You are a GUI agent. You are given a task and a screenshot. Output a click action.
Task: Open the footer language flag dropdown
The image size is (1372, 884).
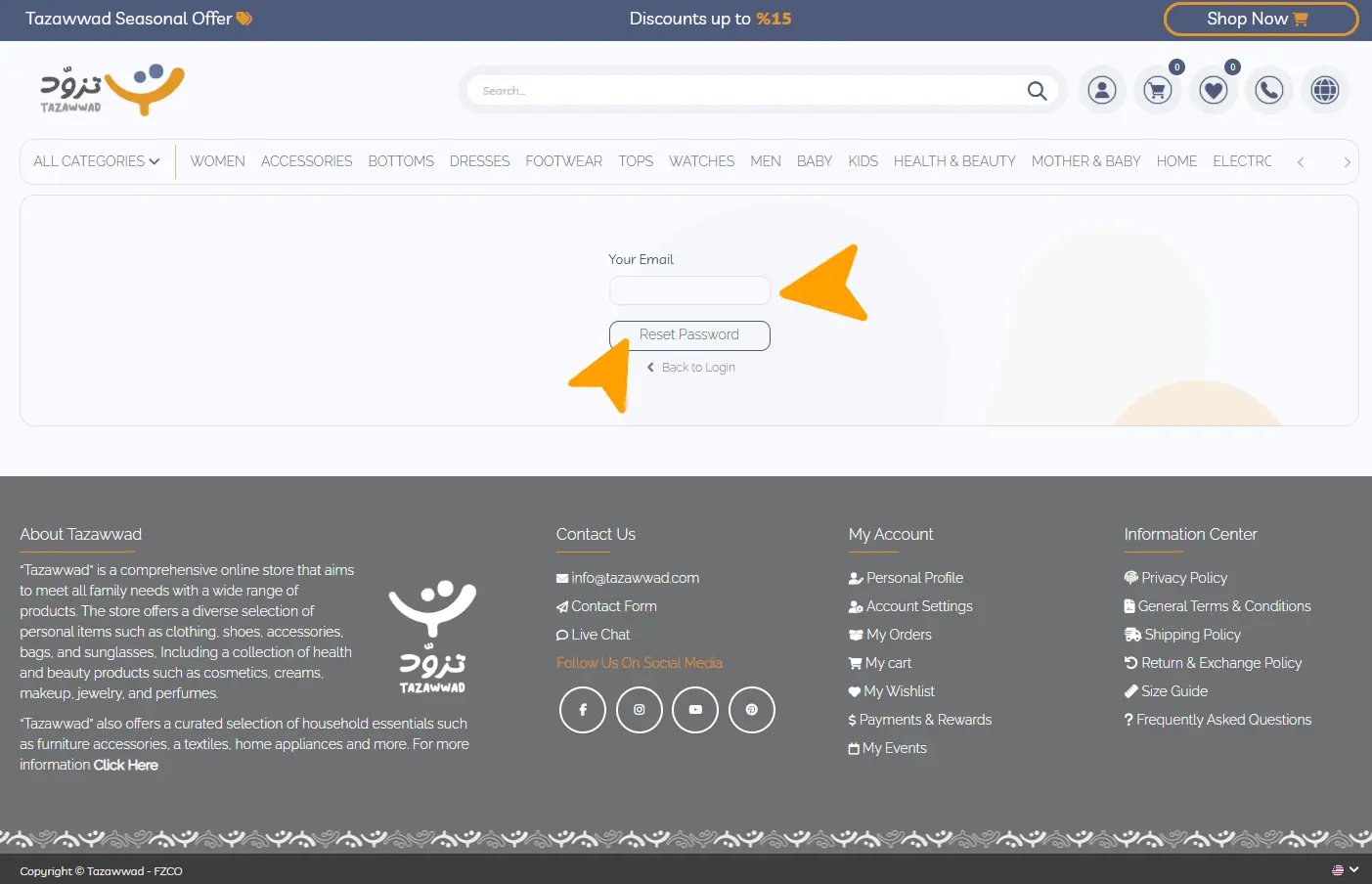1345,869
